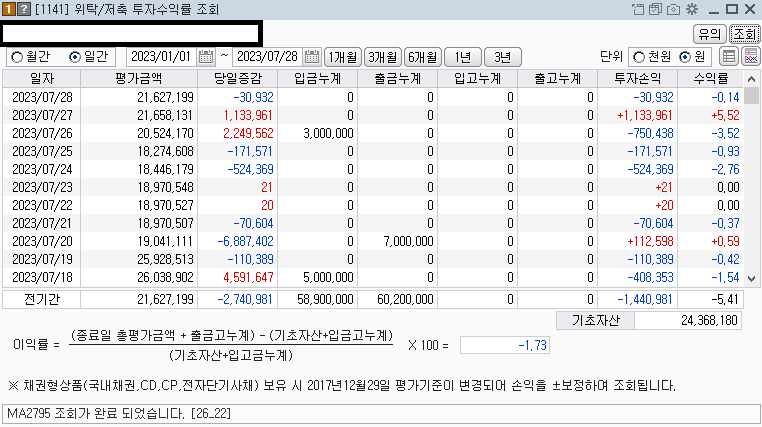
Task: Click the 3개월 period button
Action: [382, 57]
